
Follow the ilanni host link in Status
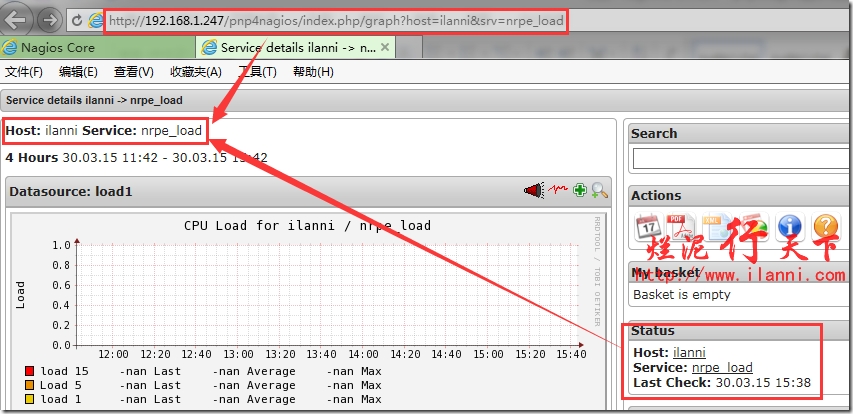coord(689,353)
